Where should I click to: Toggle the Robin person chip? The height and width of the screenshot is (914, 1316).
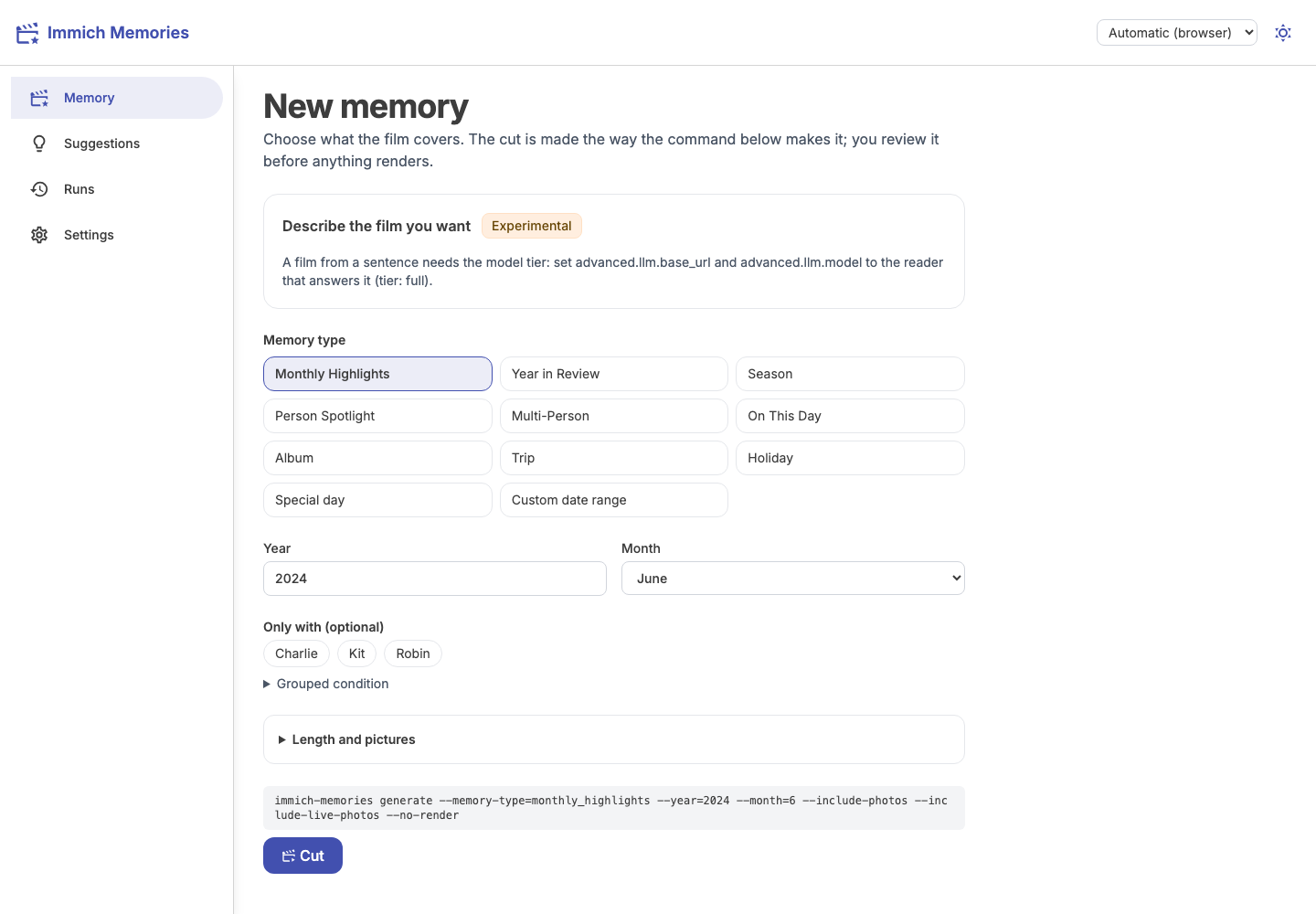pos(413,654)
